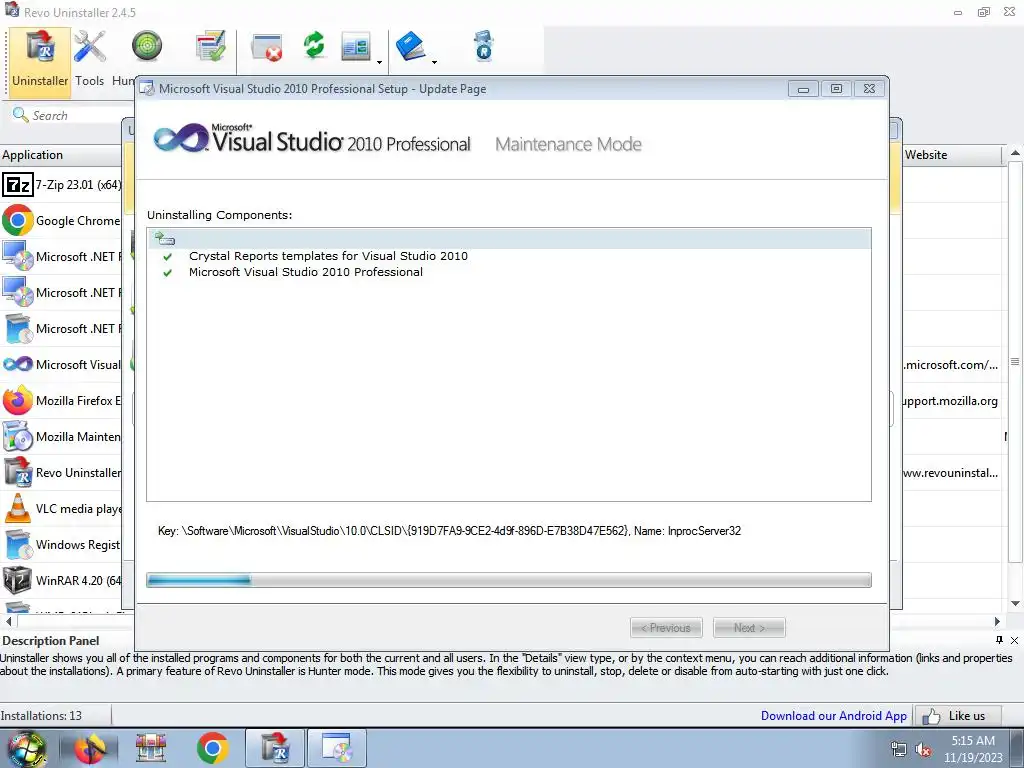1024x768 pixels.
Task: Sort by the Website column header
Action: point(952,155)
